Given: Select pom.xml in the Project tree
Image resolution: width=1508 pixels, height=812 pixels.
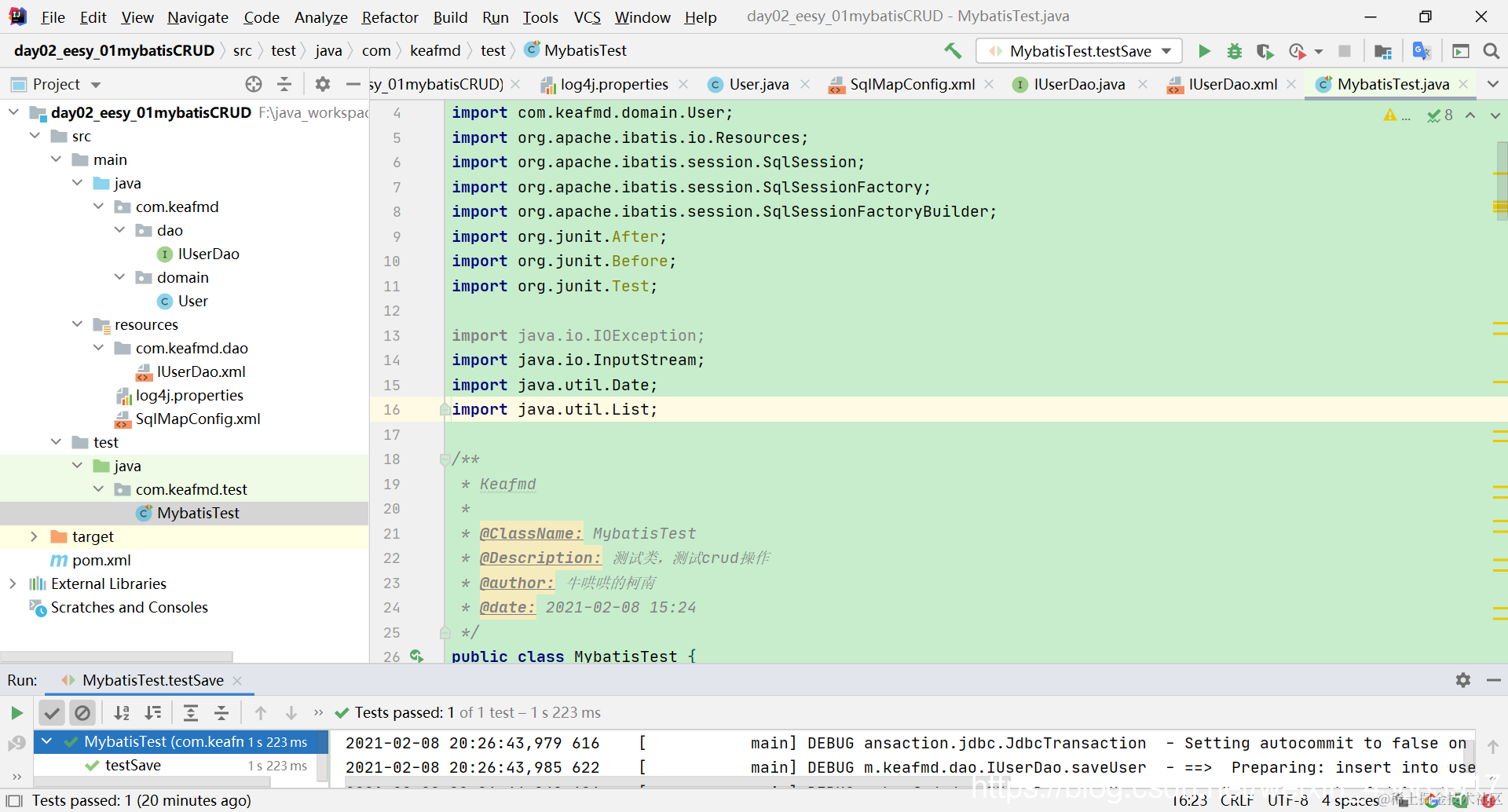Looking at the screenshot, I should click(x=101, y=560).
